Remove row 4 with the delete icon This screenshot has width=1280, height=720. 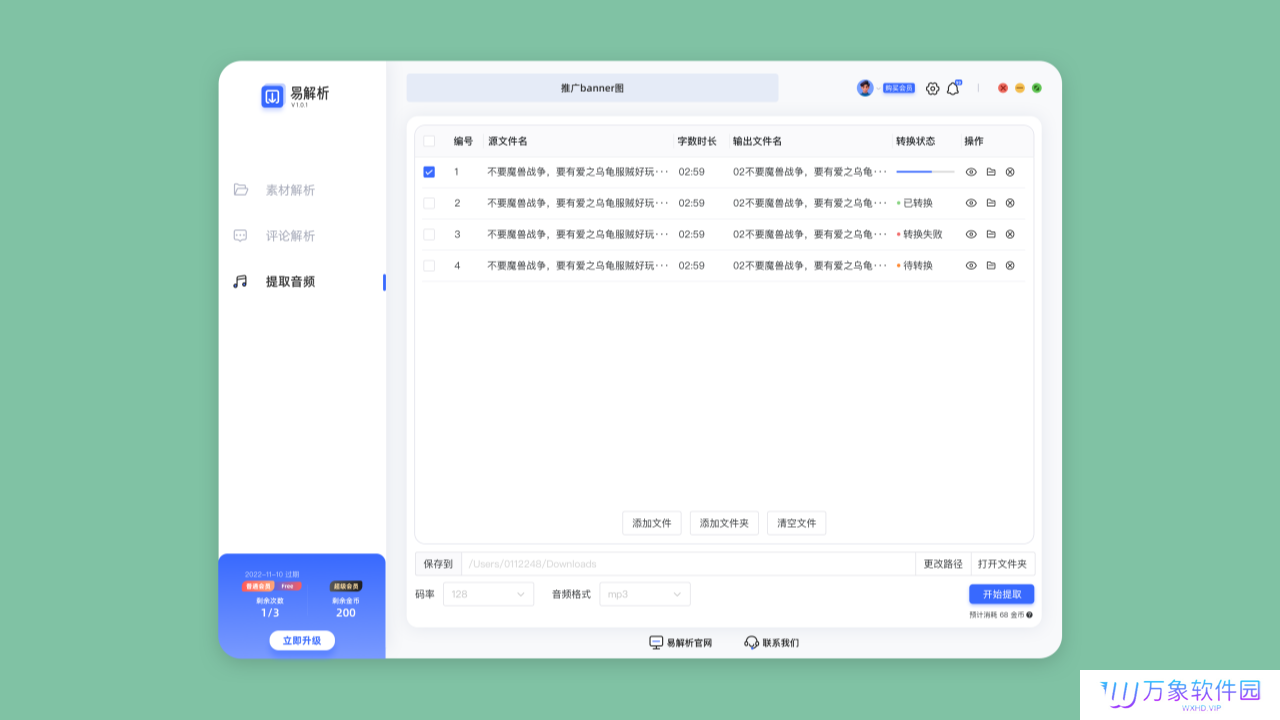1010,265
